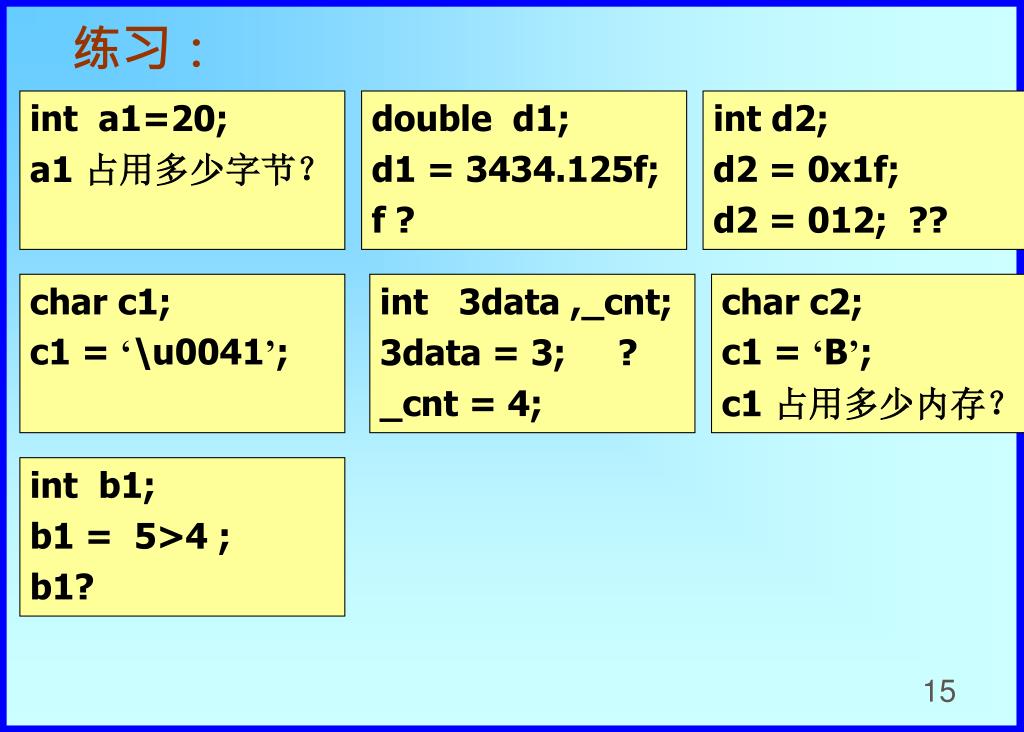Click the line c1 = '\u0041';
The width and height of the screenshot is (1024, 732).
coord(159,353)
